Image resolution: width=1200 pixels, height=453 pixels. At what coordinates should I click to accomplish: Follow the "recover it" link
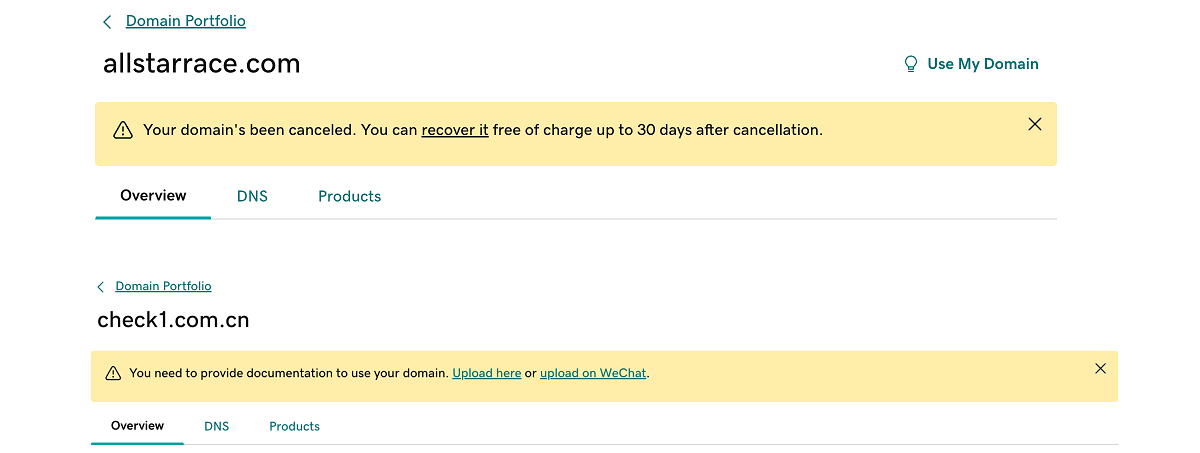pyautogui.click(x=455, y=130)
